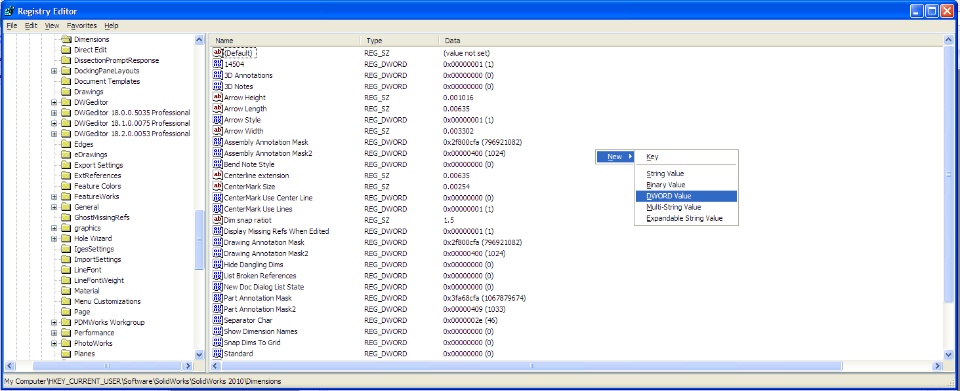
Task: Click the Drawings folder icon
Action: pyautogui.click(x=66, y=92)
